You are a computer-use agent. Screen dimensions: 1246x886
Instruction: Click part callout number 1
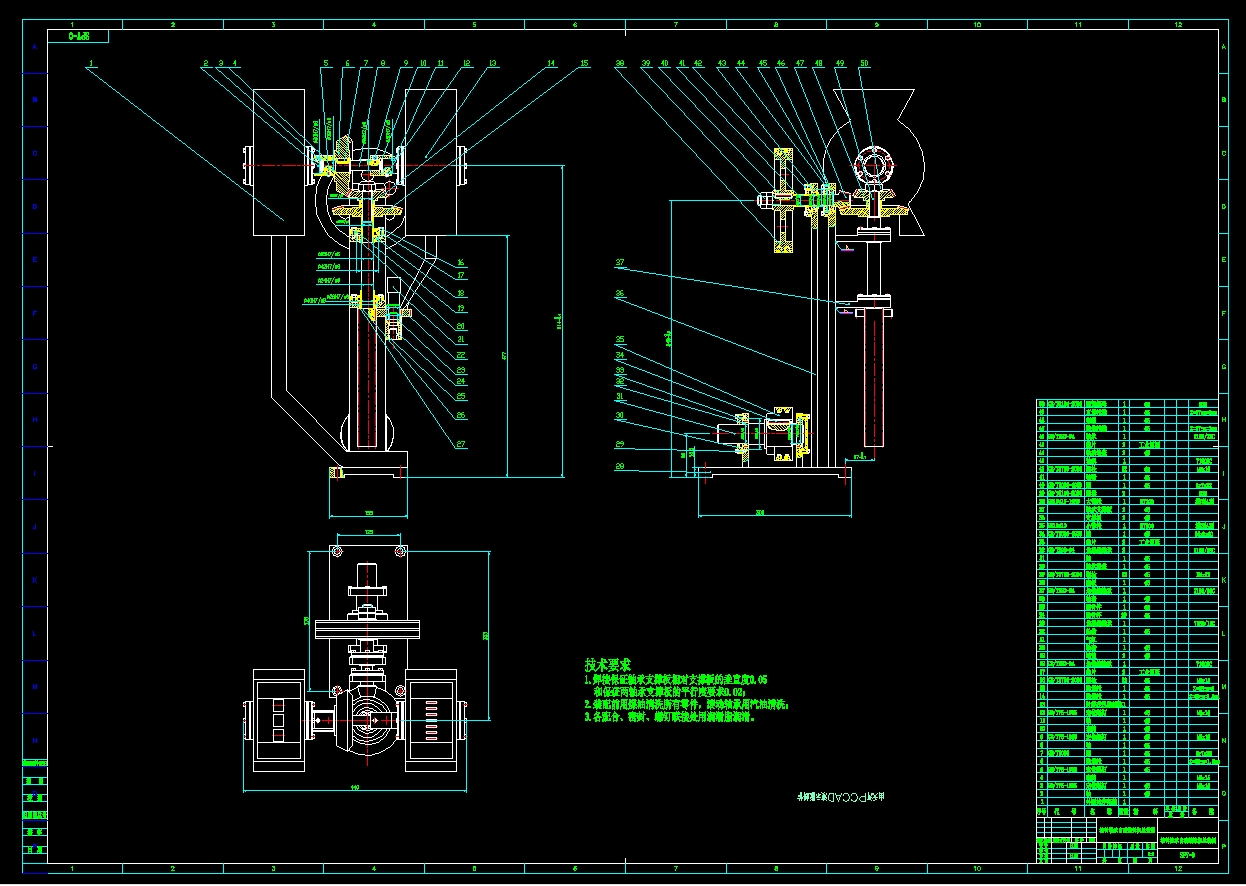click(90, 64)
